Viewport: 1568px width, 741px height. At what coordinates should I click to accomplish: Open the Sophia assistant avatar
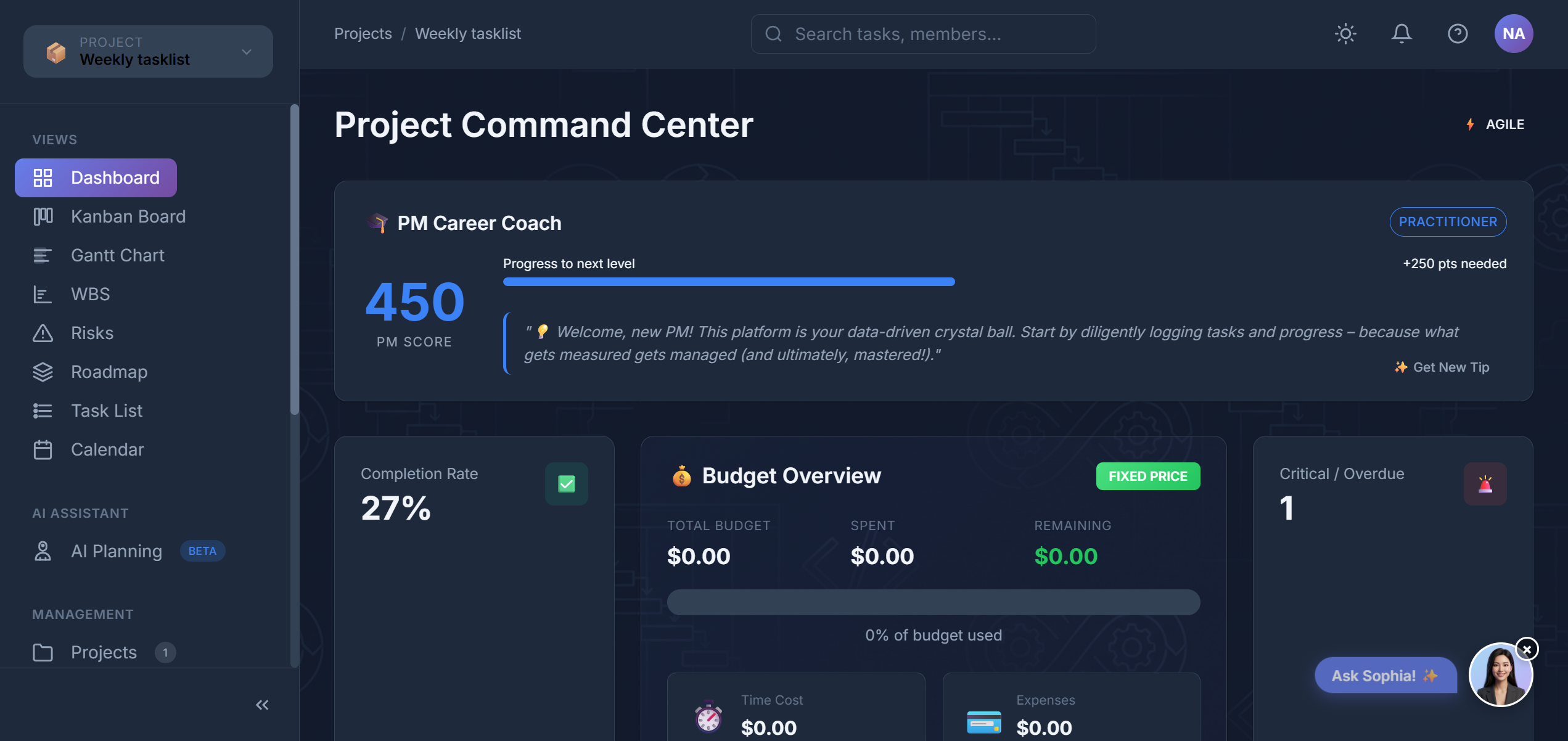1500,675
